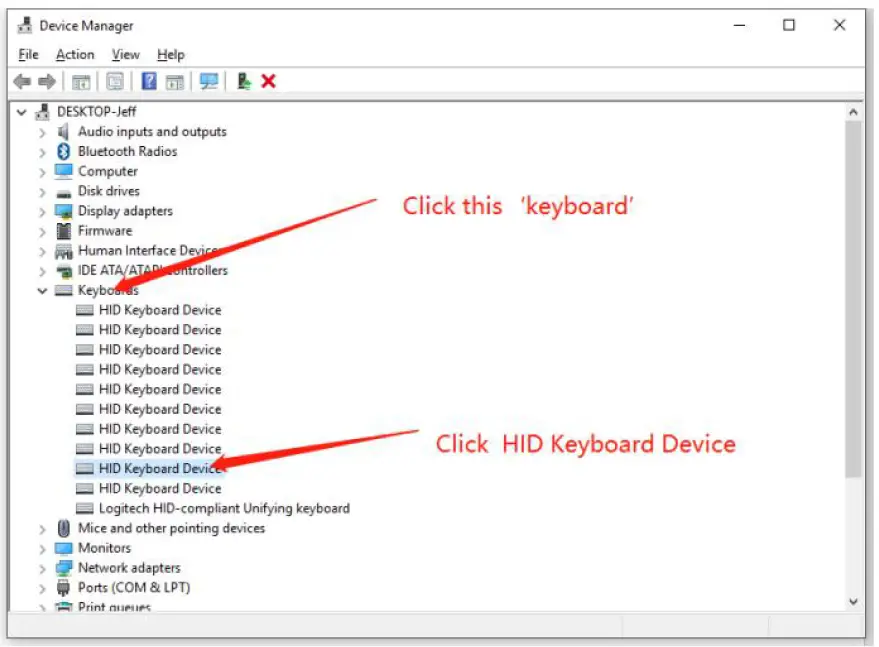The height and width of the screenshot is (647, 879).
Task: Open the Help menu
Action: 170,54
